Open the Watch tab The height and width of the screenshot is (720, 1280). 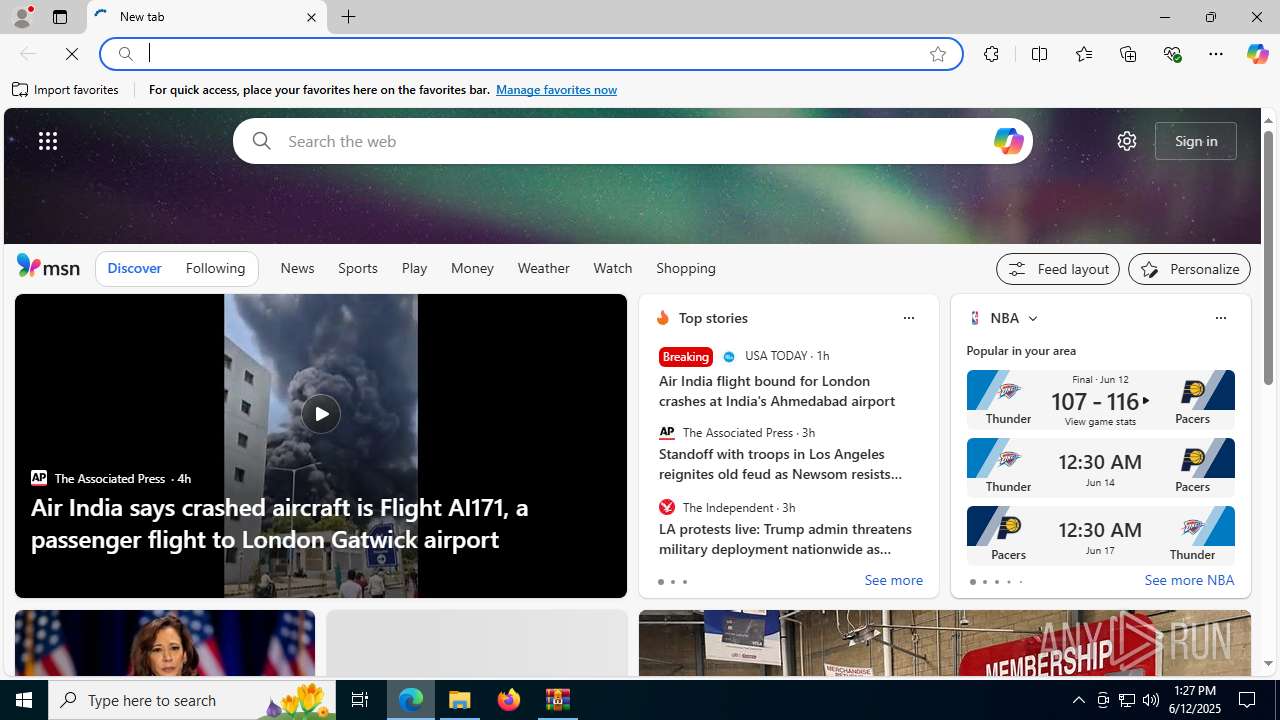pos(612,268)
